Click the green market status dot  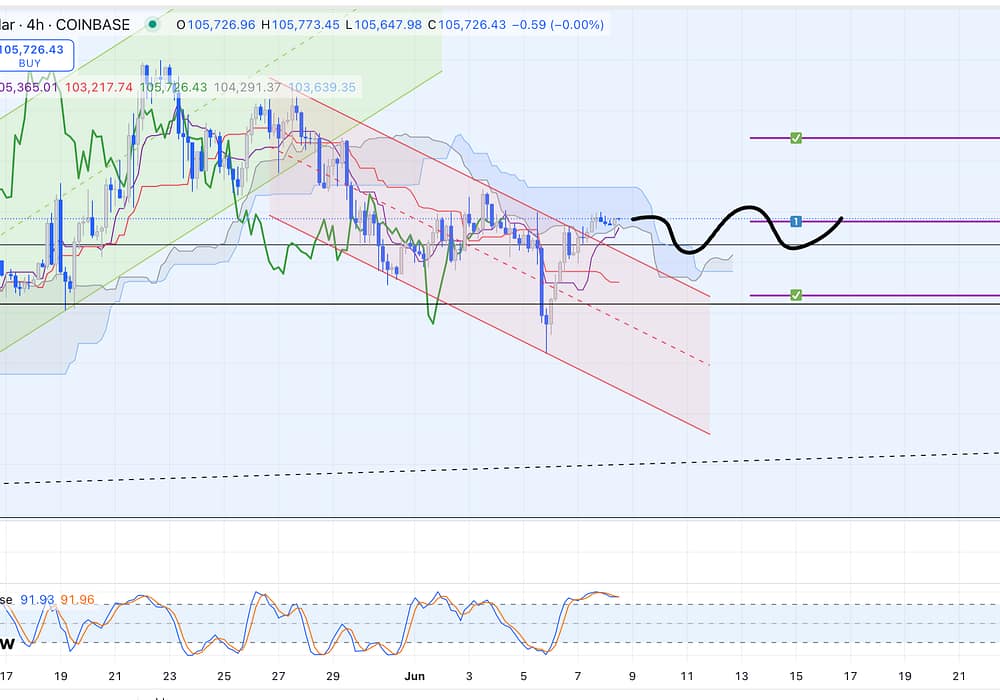[152, 23]
